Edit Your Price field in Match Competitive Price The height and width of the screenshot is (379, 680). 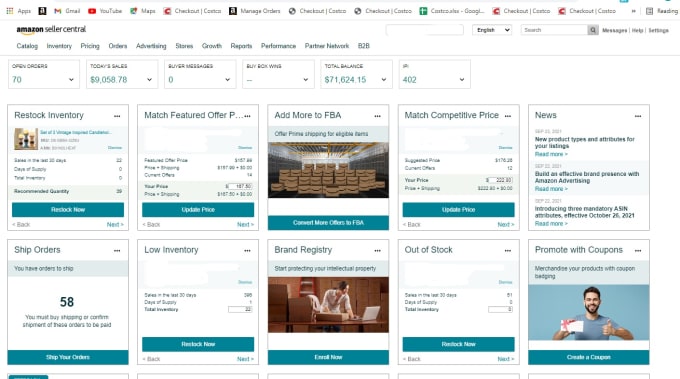pos(500,180)
